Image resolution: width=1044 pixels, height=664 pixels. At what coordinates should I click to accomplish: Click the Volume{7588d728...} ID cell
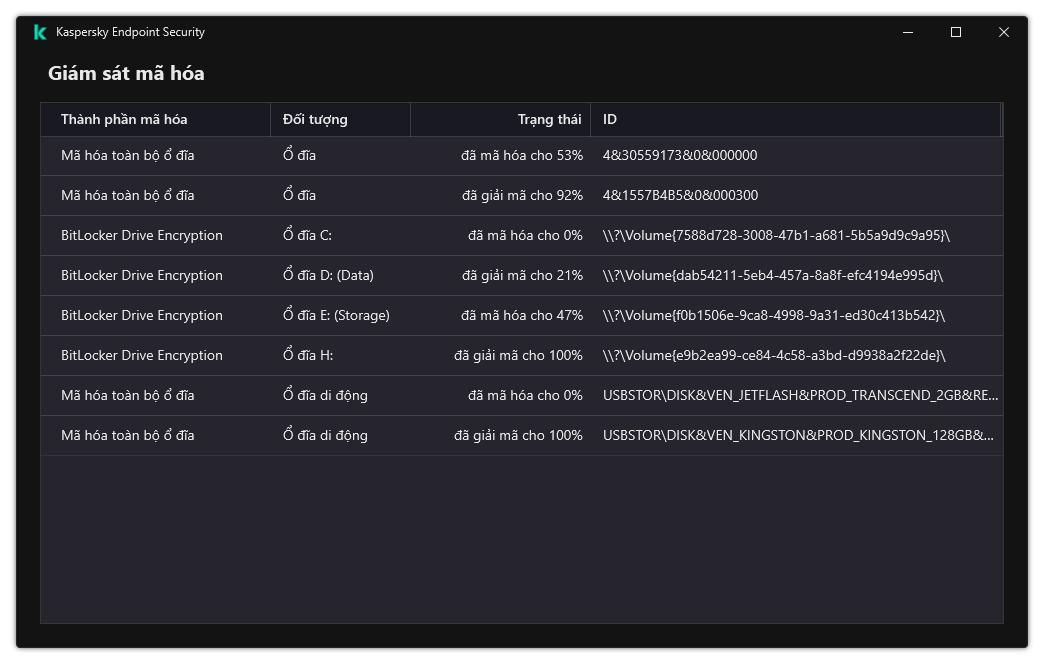pyautogui.click(x=776, y=235)
